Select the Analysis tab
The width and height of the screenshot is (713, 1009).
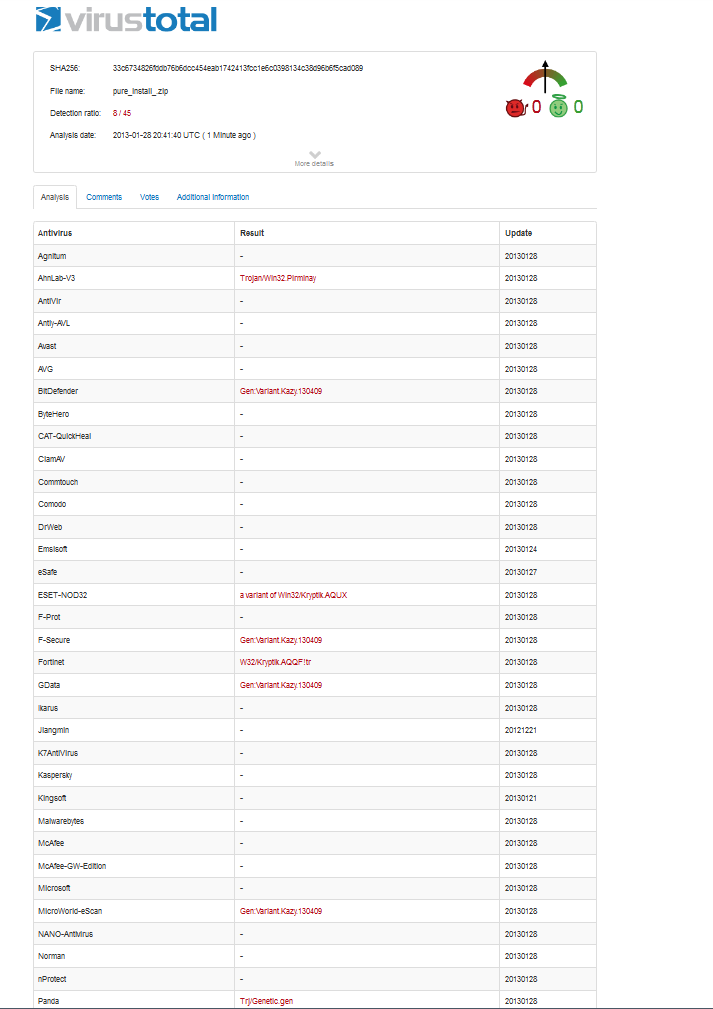tap(55, 197)
